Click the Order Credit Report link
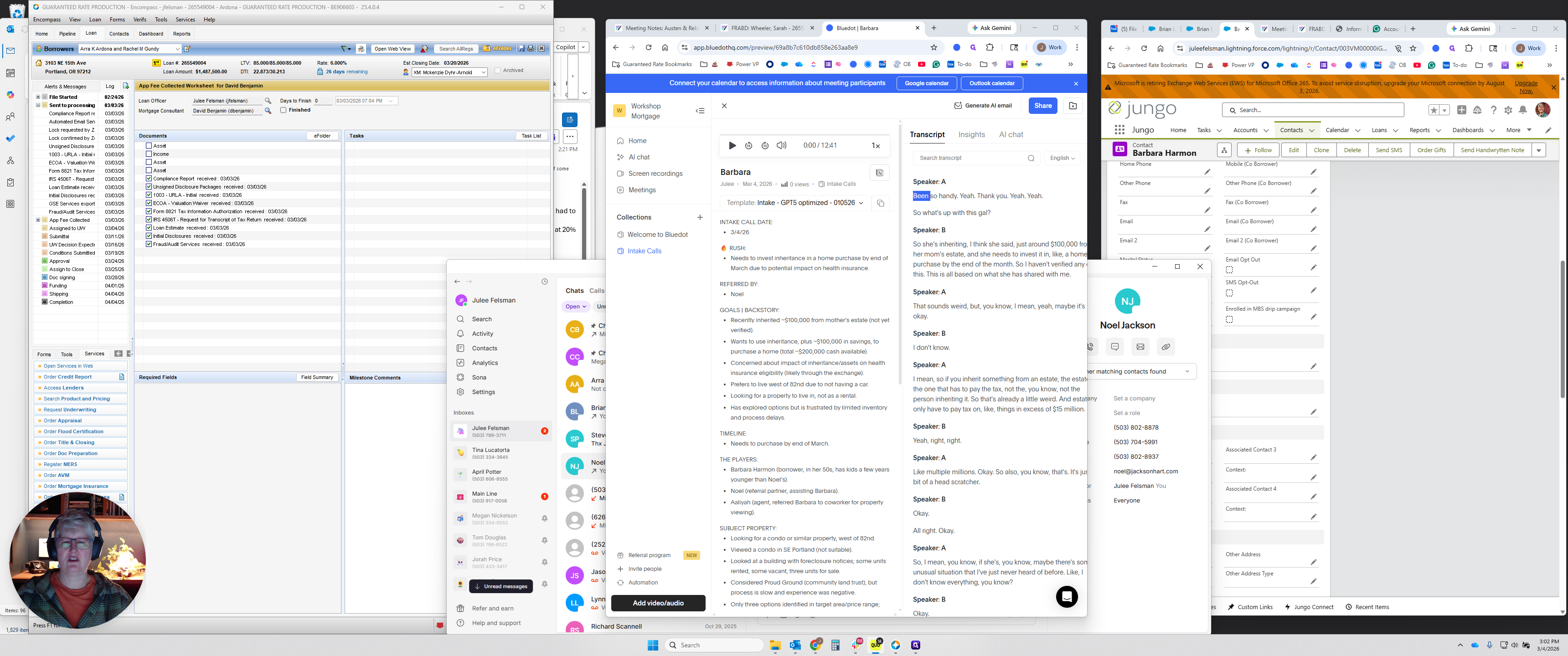Viewport: 1568px width, 656px height. (x=67, y=377)
